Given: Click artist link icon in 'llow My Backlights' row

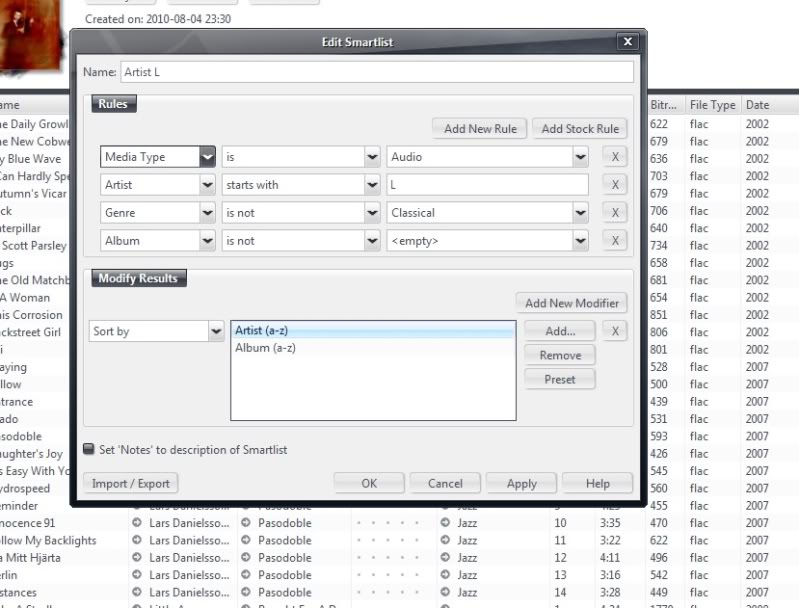Looking at the screenshot, I should [137, 540].
